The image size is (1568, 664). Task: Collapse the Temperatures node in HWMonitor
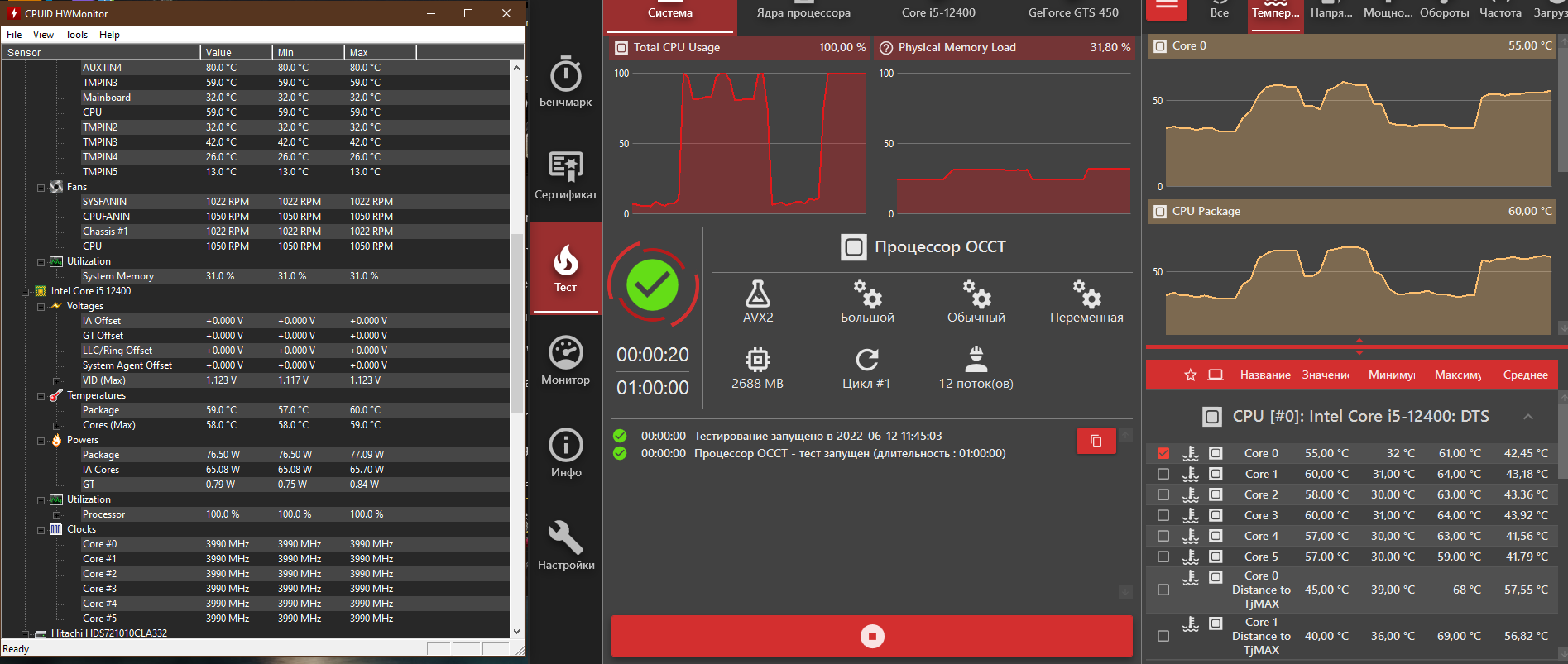[x=41, y=396]
